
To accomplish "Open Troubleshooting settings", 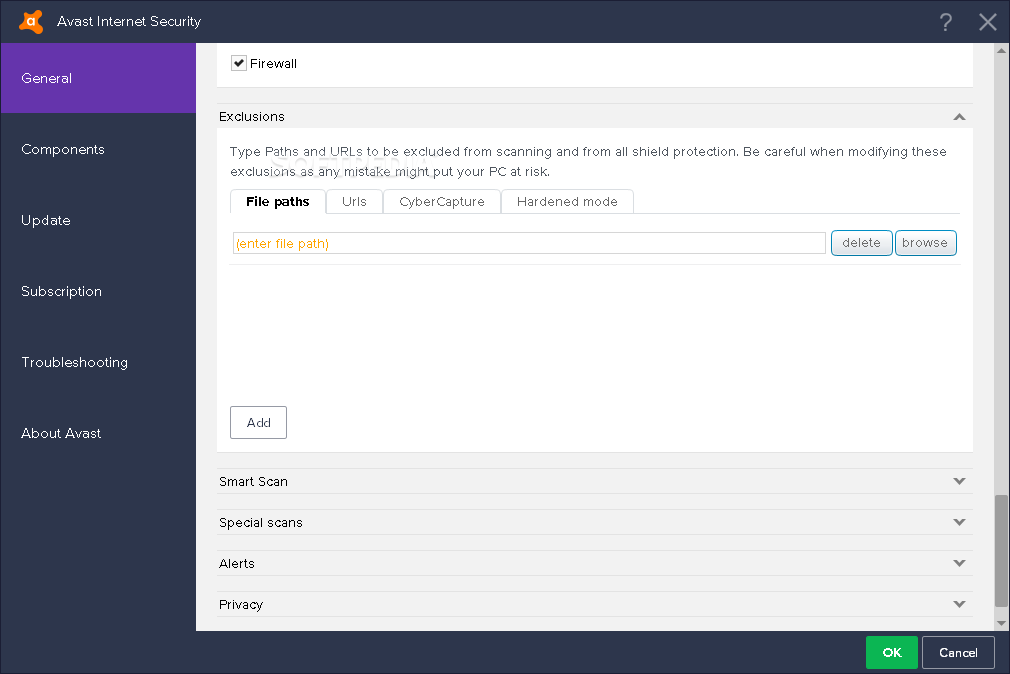I will [98, 362].
